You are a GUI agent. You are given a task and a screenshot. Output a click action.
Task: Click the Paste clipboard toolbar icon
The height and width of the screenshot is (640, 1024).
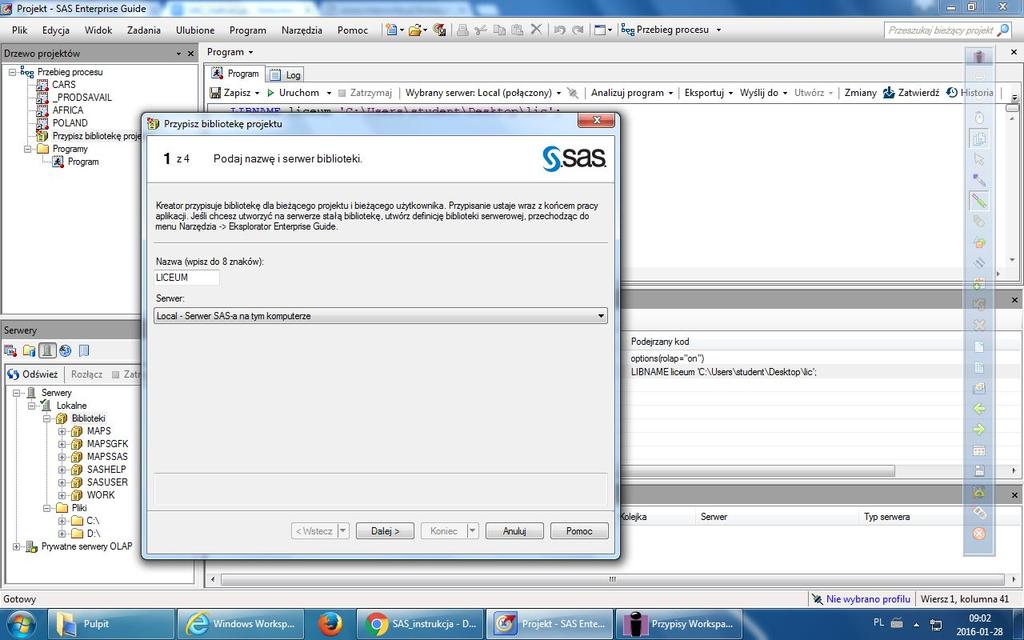click(x=517, y=30)
